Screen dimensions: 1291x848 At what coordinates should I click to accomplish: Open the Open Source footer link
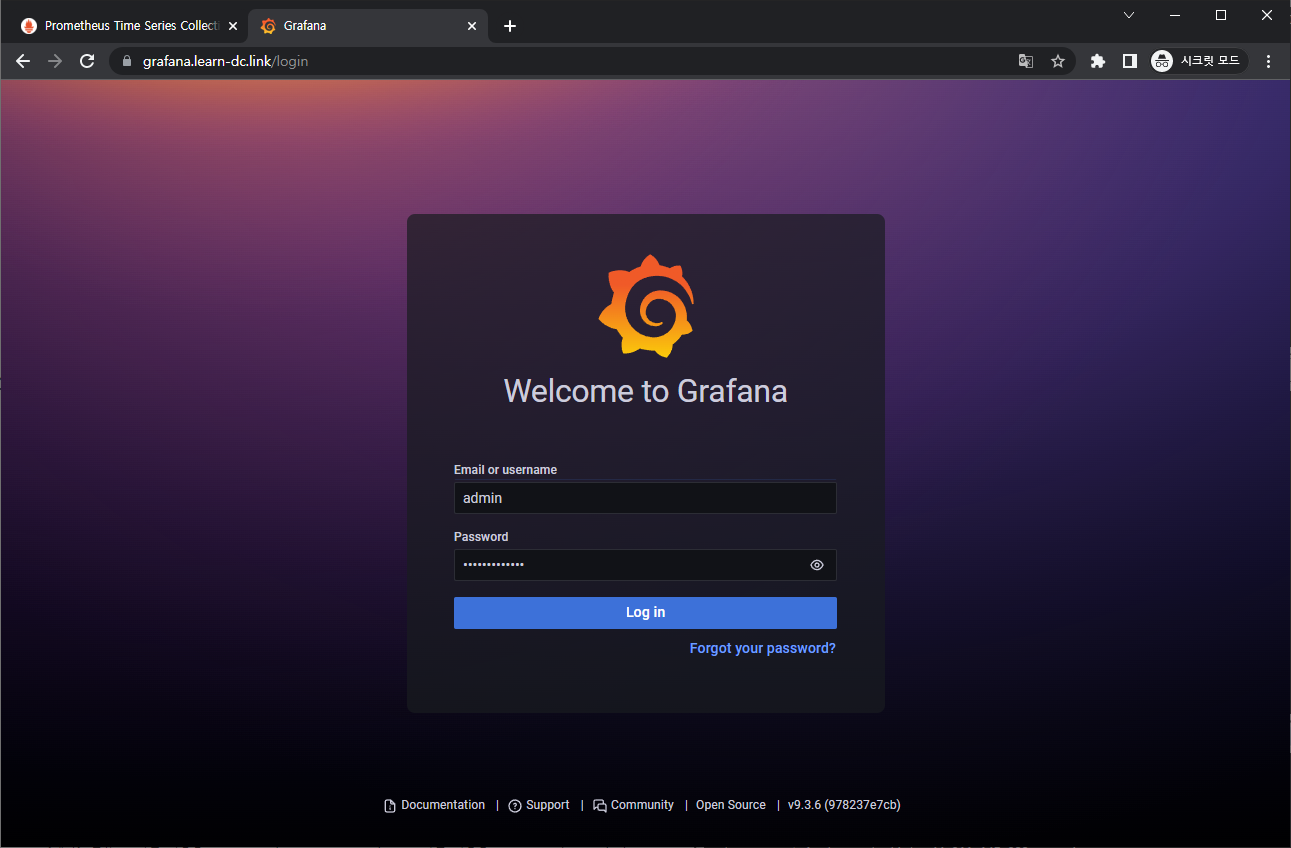(730, 805)
